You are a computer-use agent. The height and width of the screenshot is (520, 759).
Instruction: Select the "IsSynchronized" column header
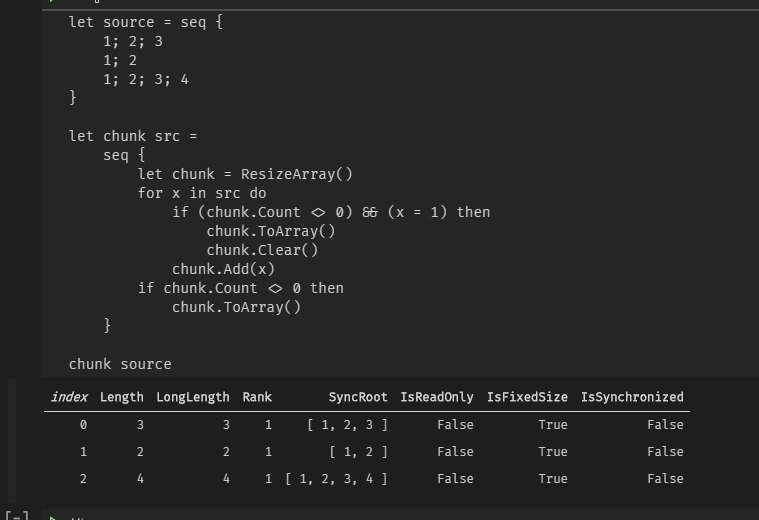pyautogui.click(x=632, y=397)
